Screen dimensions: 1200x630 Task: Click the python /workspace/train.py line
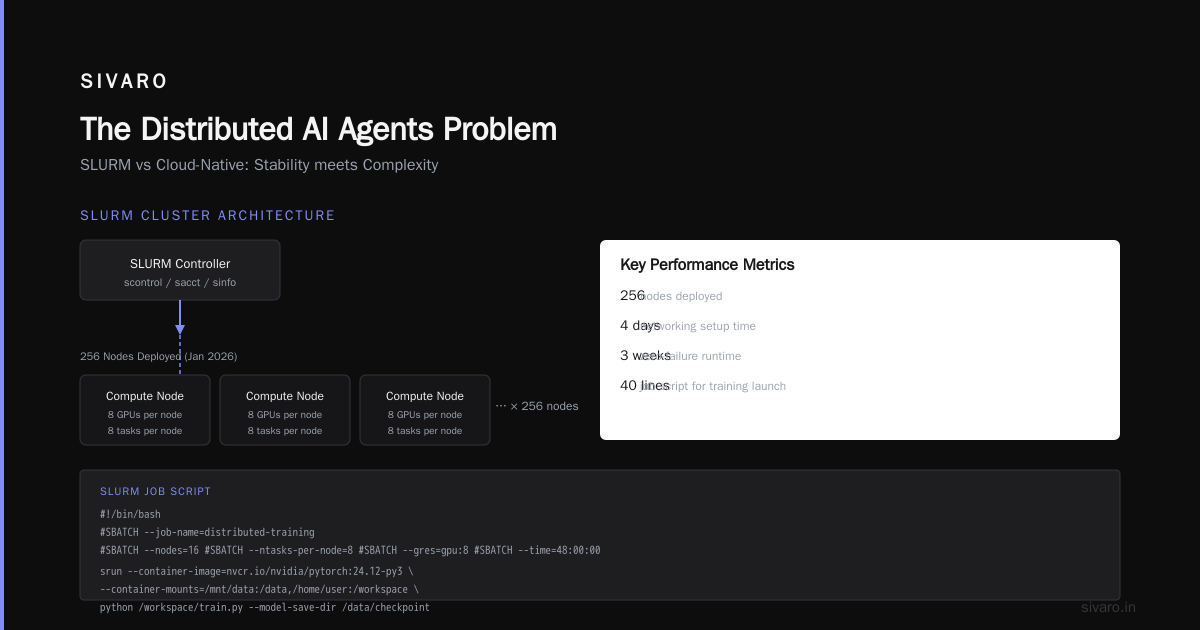pyautogui.click(x=265, y=607)
